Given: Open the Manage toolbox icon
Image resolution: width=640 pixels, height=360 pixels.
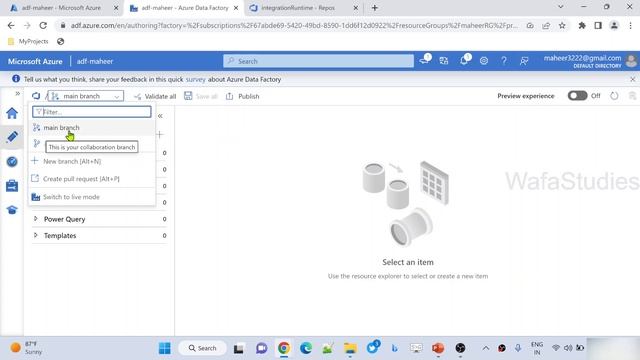Looking at the screenshot, I should click(x=12, y=186).
